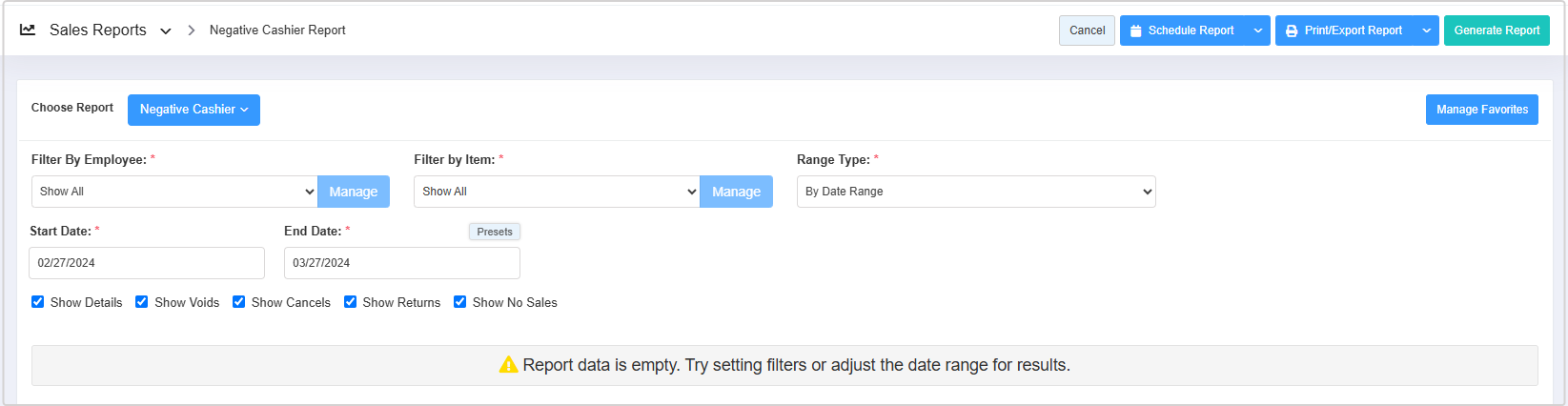Toggle the Show No Sales checkbox
Viewport: 1568px width, 406px height.
pos(460,302)
